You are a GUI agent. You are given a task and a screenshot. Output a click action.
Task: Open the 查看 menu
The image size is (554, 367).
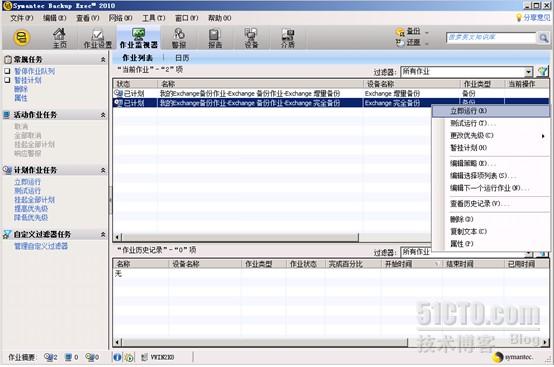pos(88,18)
